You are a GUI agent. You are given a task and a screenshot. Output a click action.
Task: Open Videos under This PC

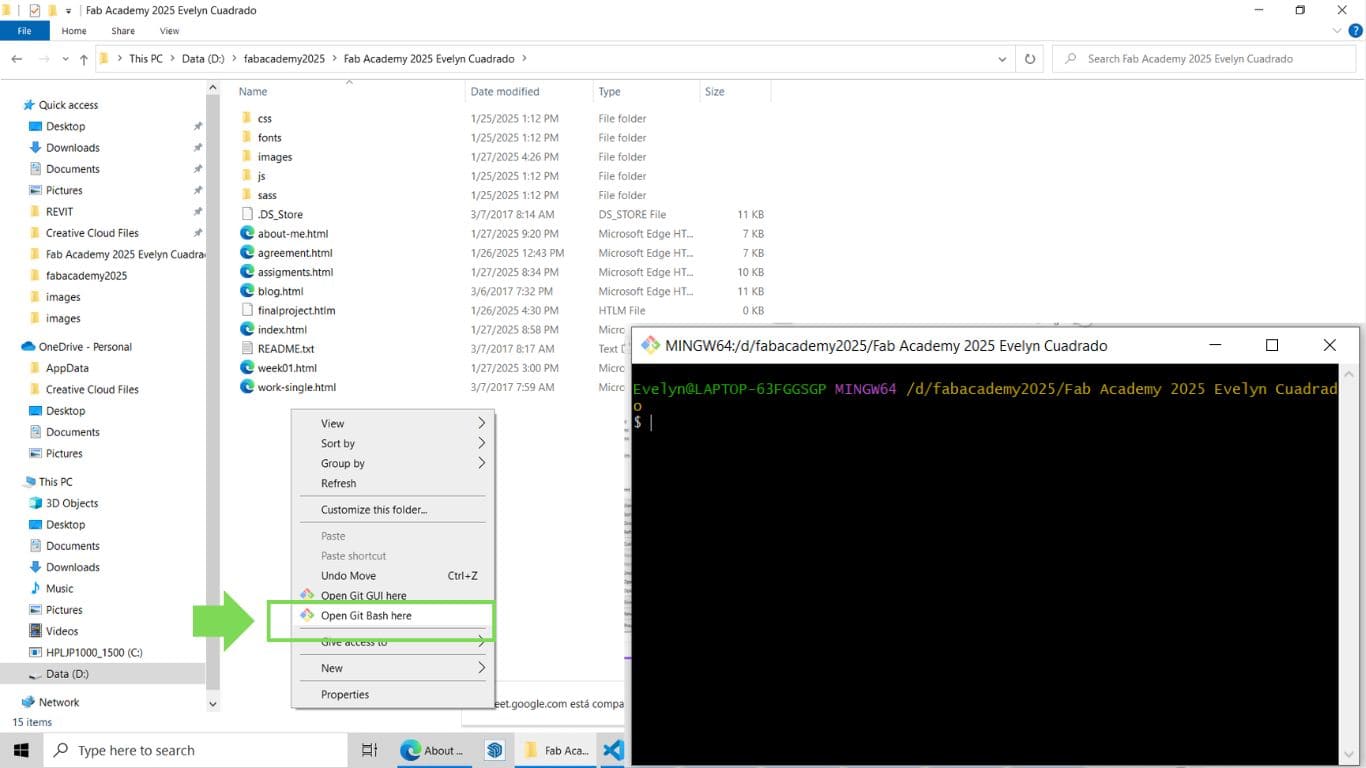point(62,631)
